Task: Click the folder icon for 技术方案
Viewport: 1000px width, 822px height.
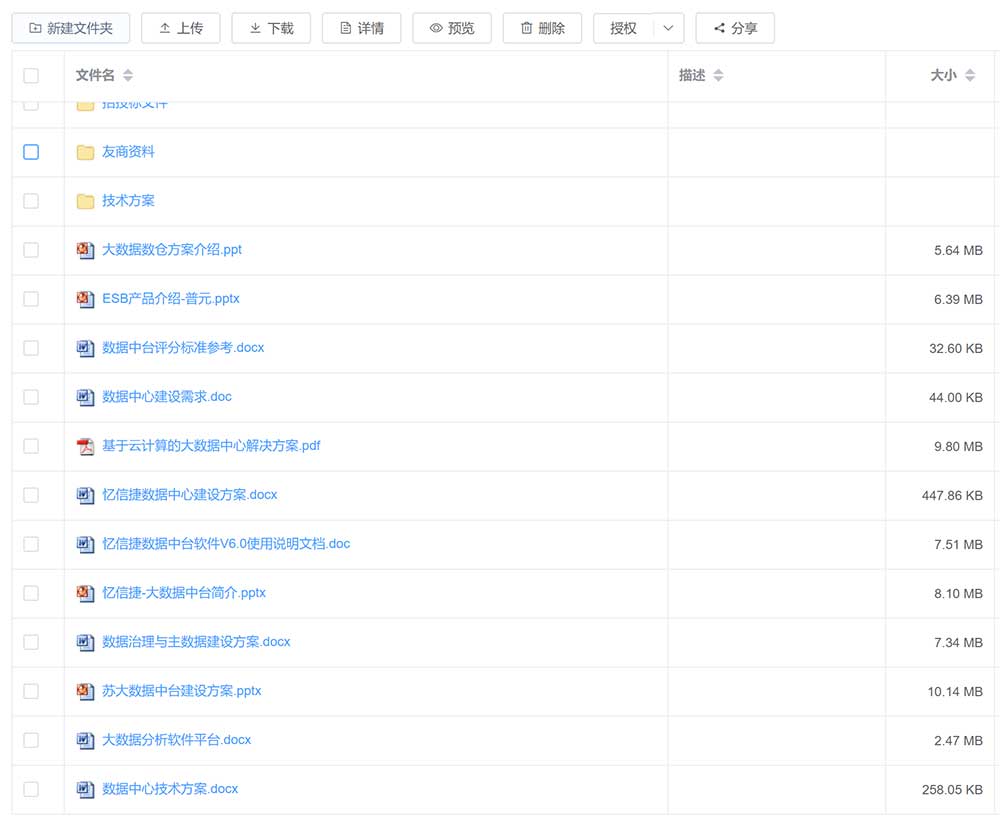Action: click(x=86, y=201)
